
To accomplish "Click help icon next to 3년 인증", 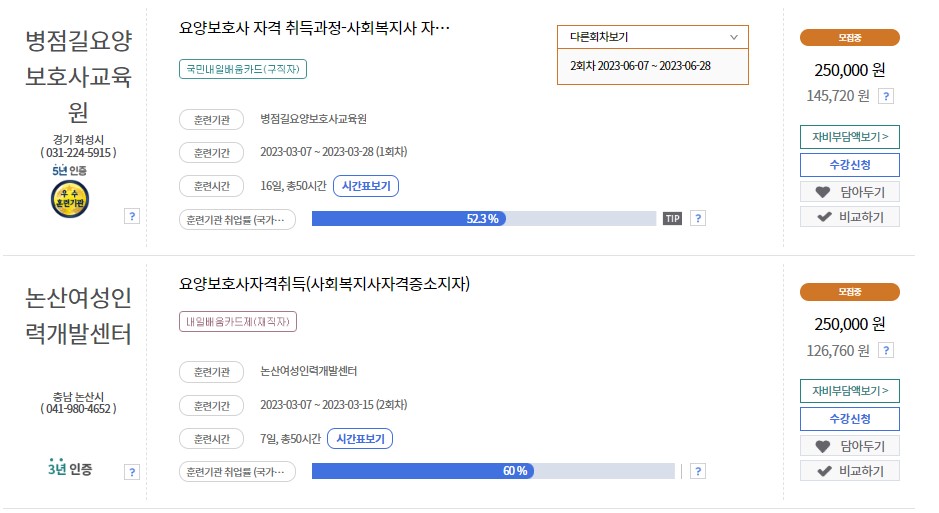I will point(132,472).
